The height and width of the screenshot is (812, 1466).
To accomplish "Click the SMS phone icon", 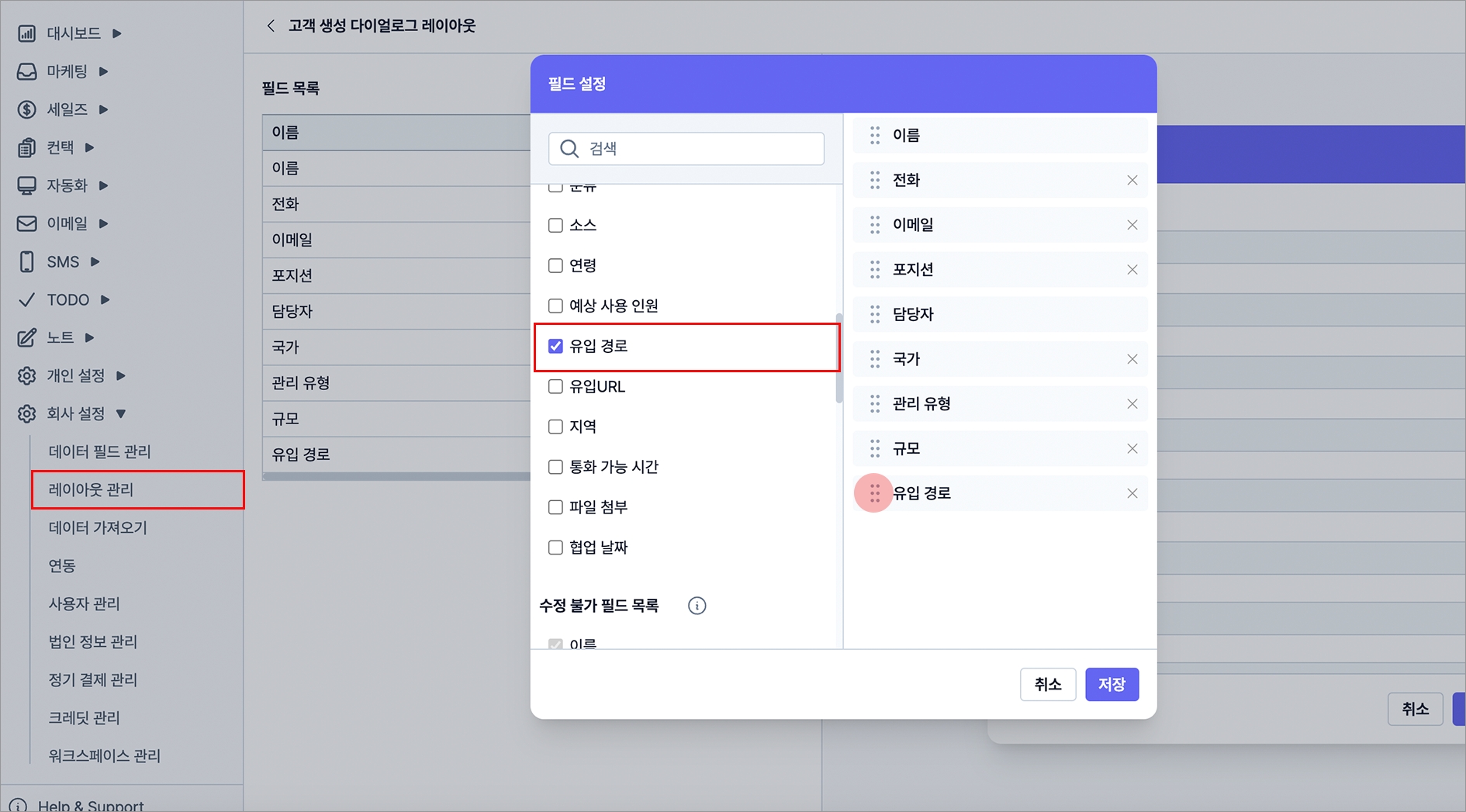I will (x=26, y=261).
